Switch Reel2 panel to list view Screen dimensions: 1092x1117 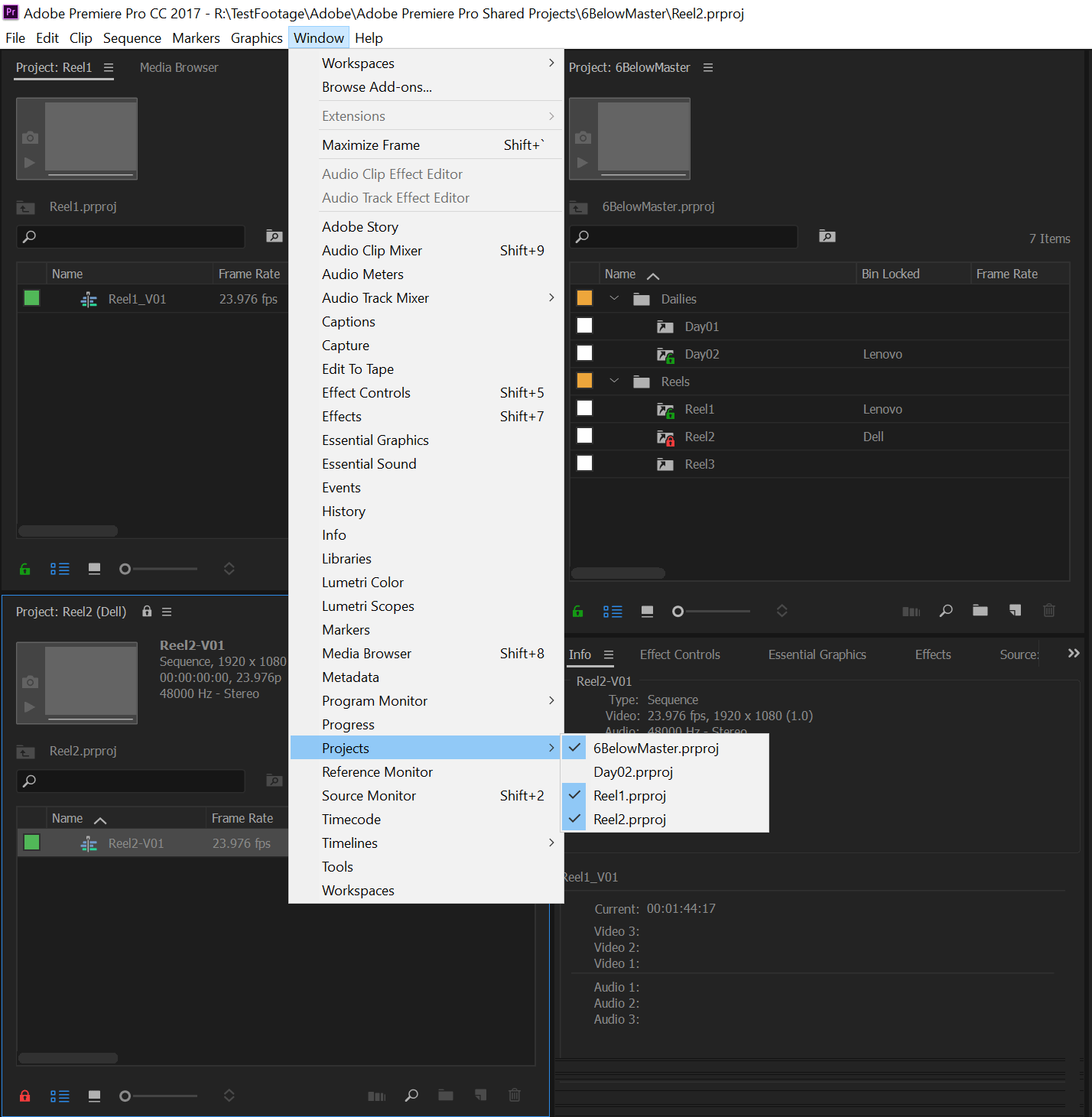click(x=60, y=1096)
